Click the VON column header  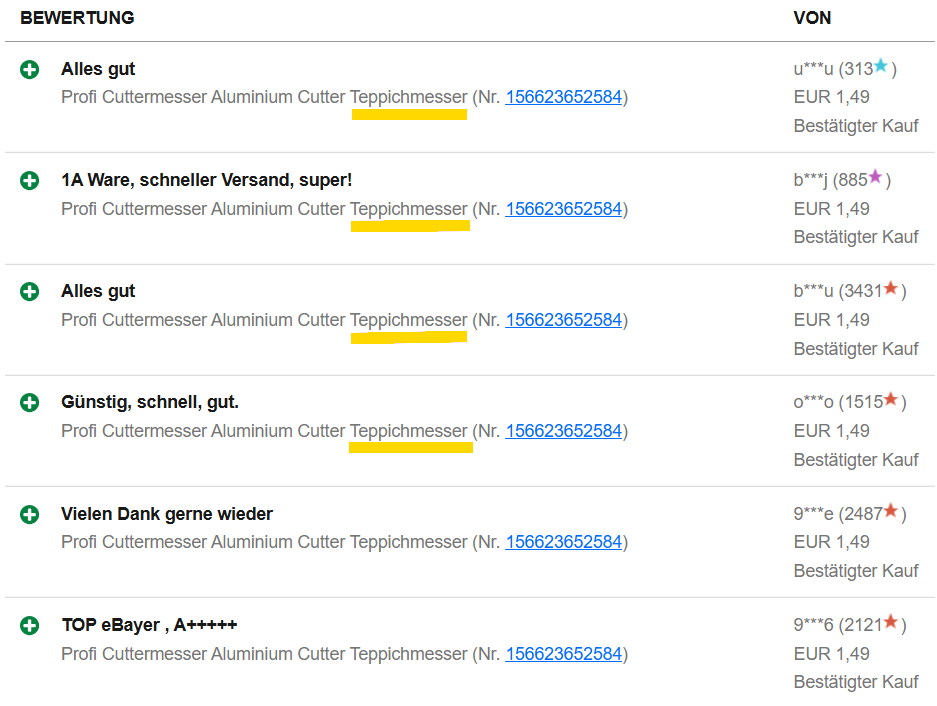pyautogui.click(x=812, y=18)
